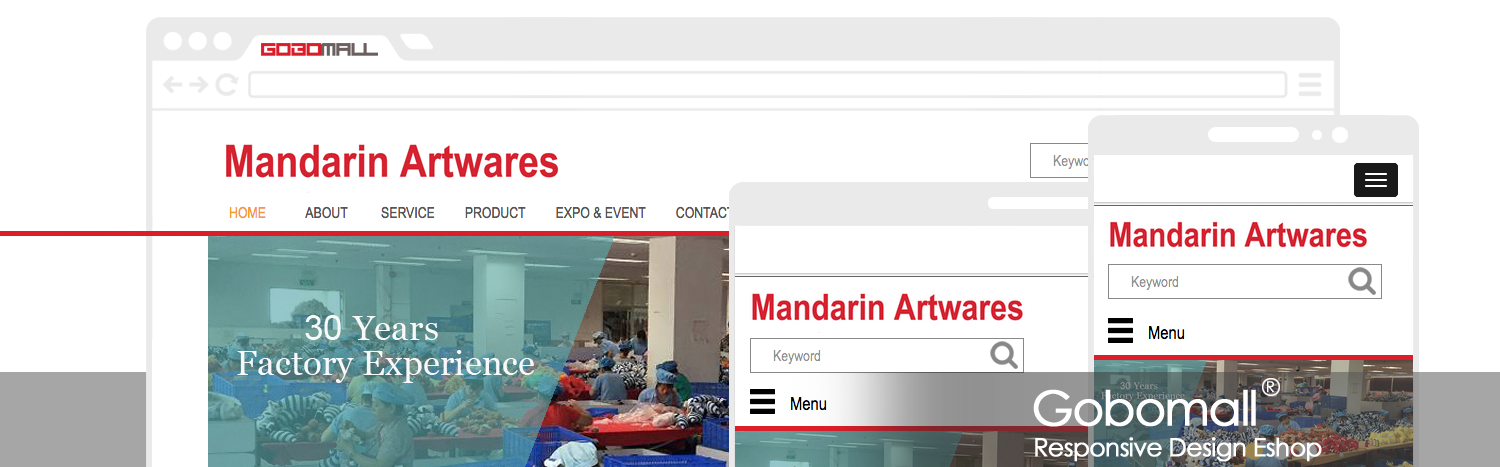Open the phone Menu hamburger icon
The image size is (1500, 467).
tap(1120, 331)
